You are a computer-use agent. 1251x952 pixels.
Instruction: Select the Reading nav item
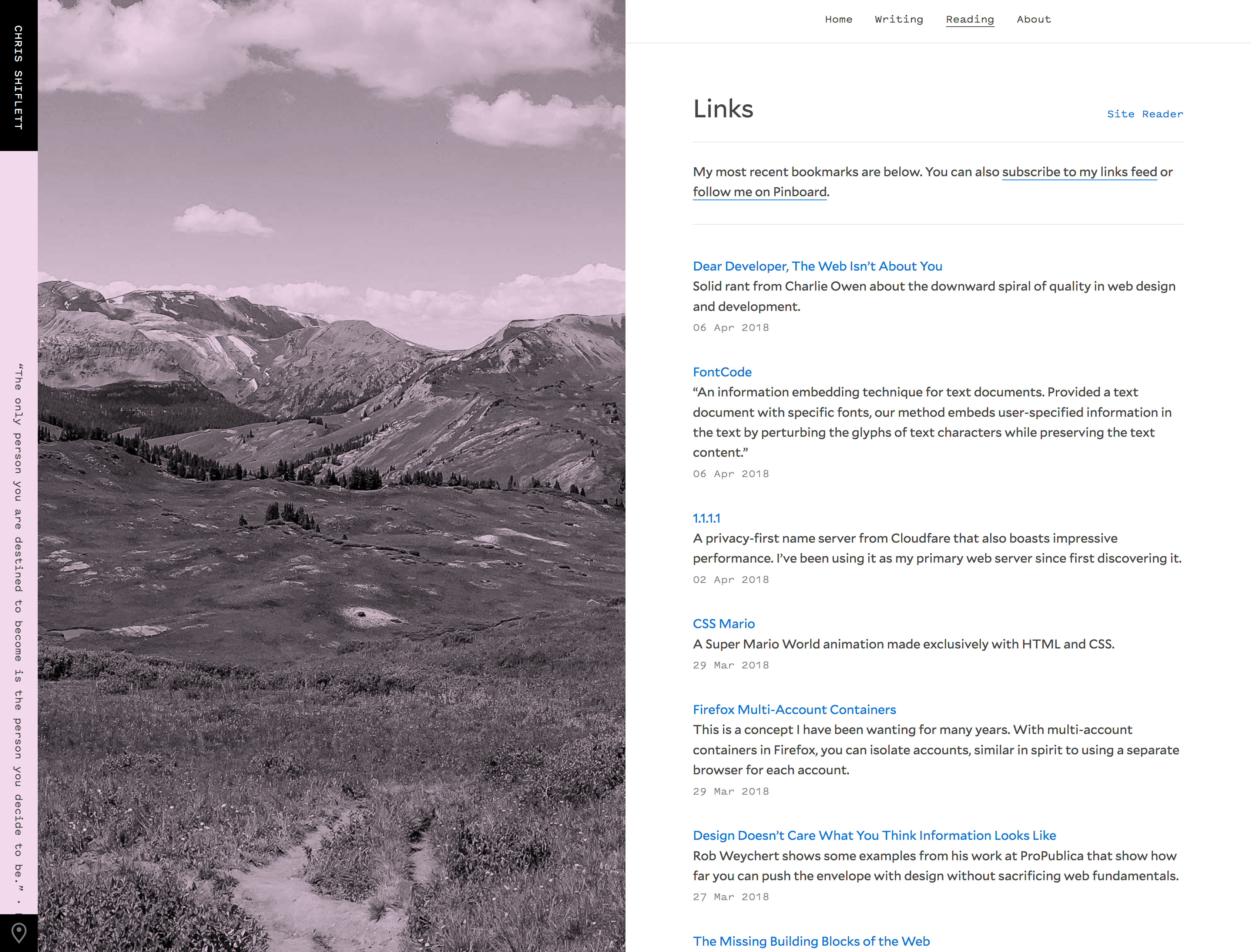(969, 19)
